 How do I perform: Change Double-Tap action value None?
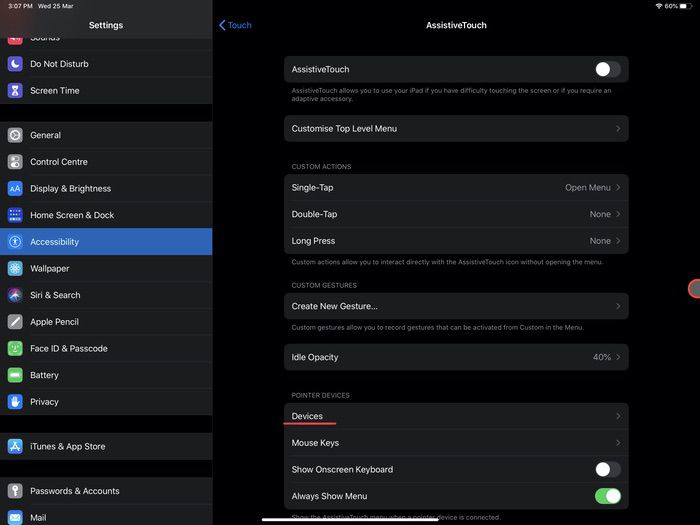point(600,214)
